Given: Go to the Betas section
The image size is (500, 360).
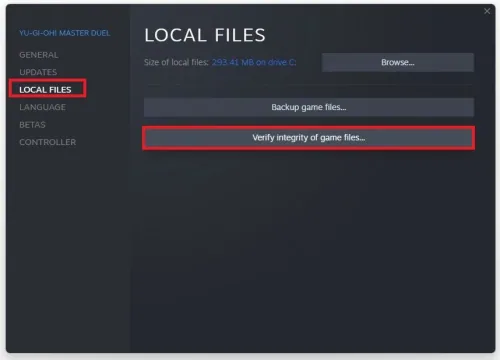Looking at the screenshot, I should 32,125.
